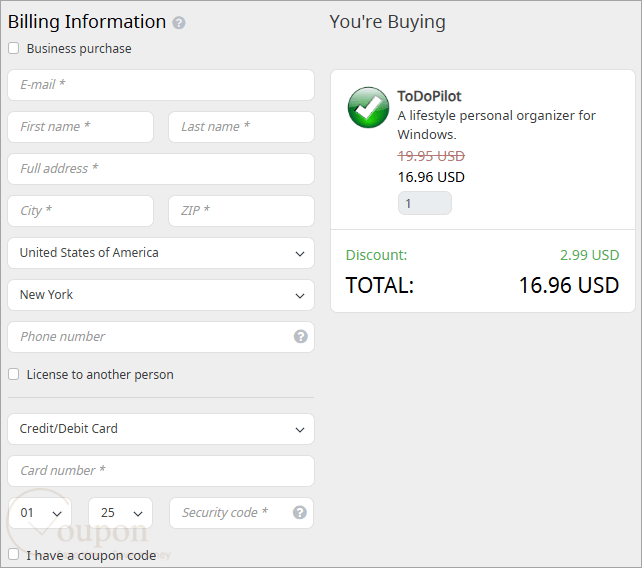This screenshot has width=642, height=568.
Task: Focus the E-mail input field
Action: pos(161,85)
